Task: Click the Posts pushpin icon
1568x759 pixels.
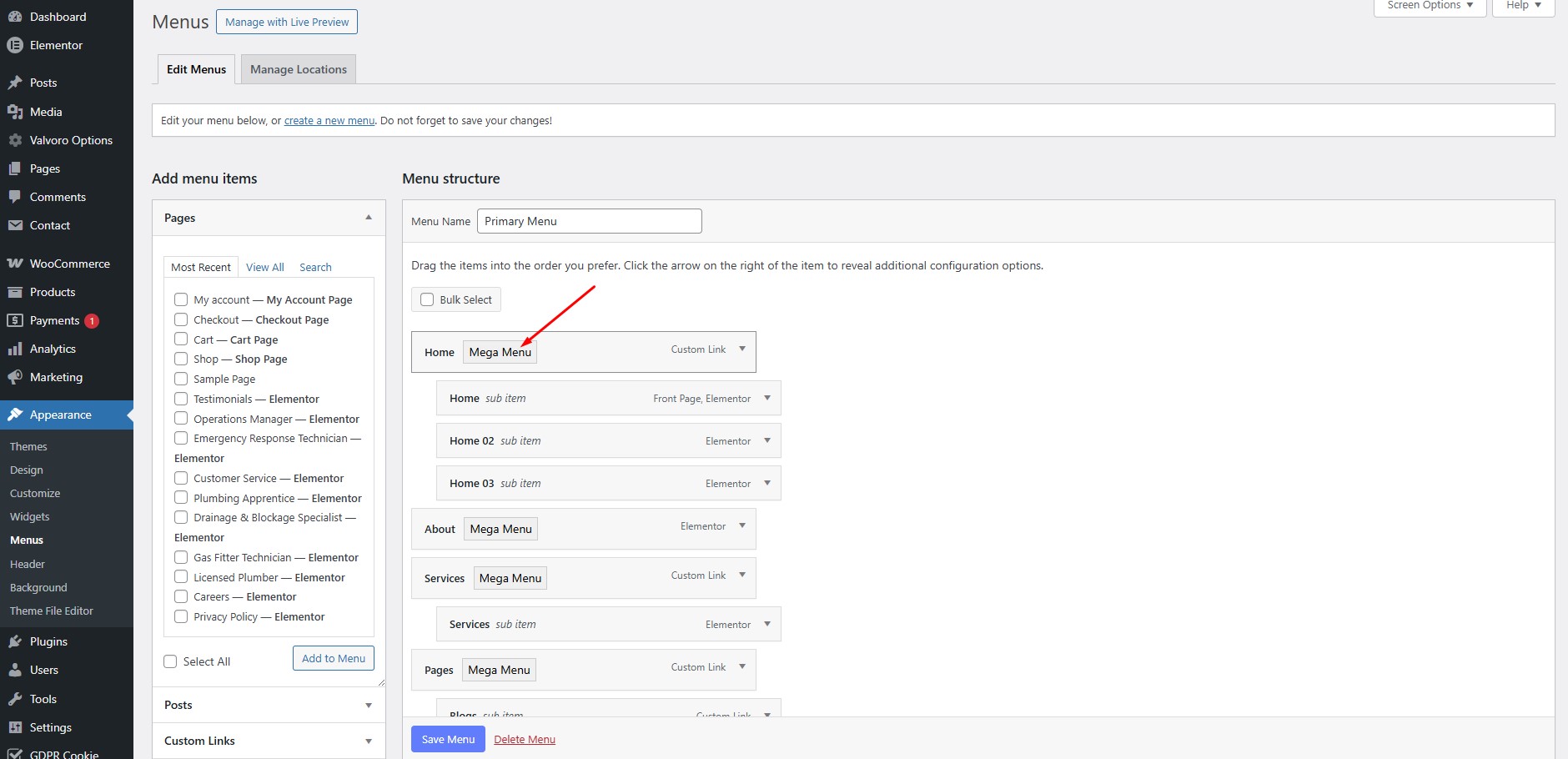Action: tap(15, 83)
